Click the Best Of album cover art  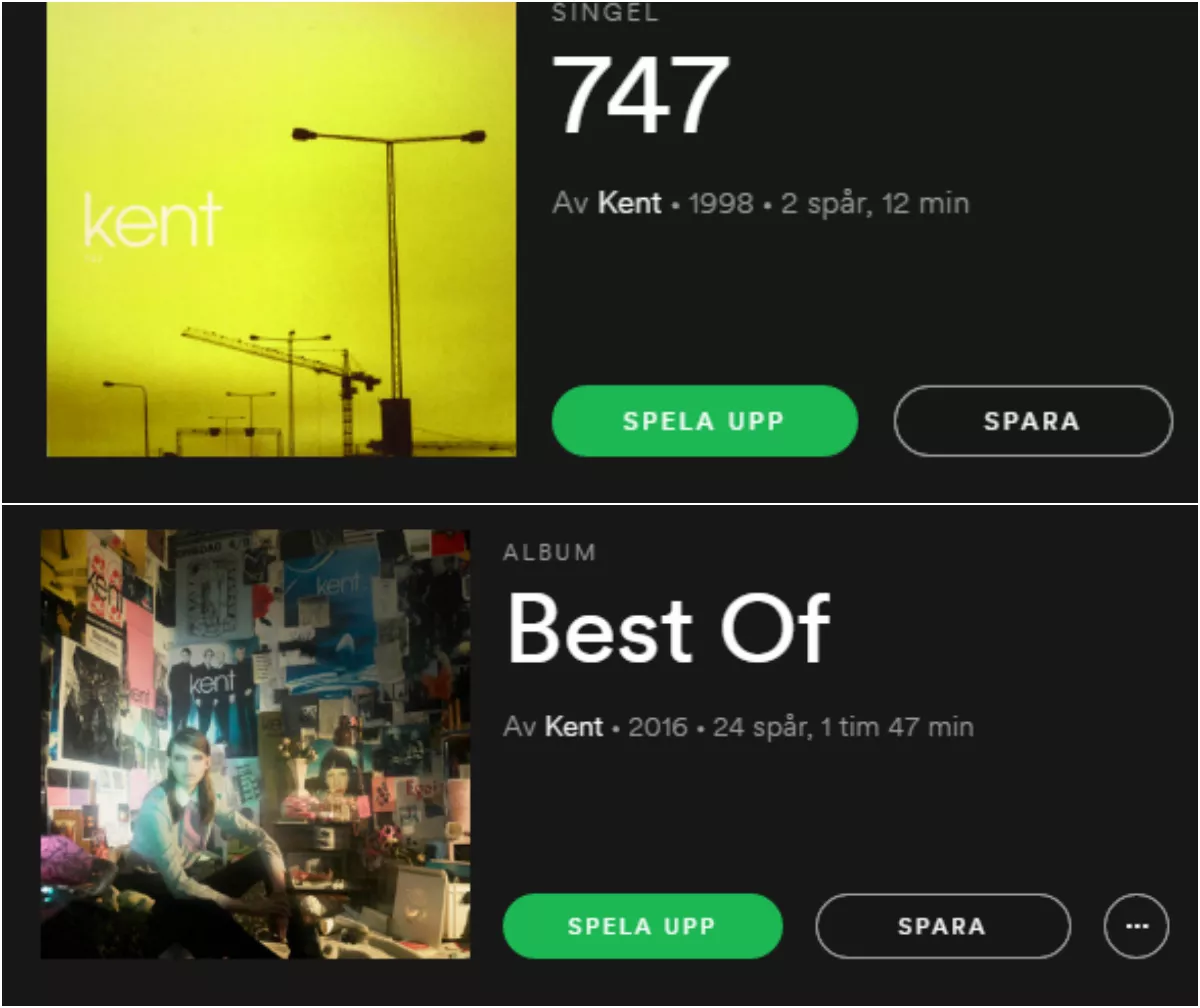(x=255, y=744)
